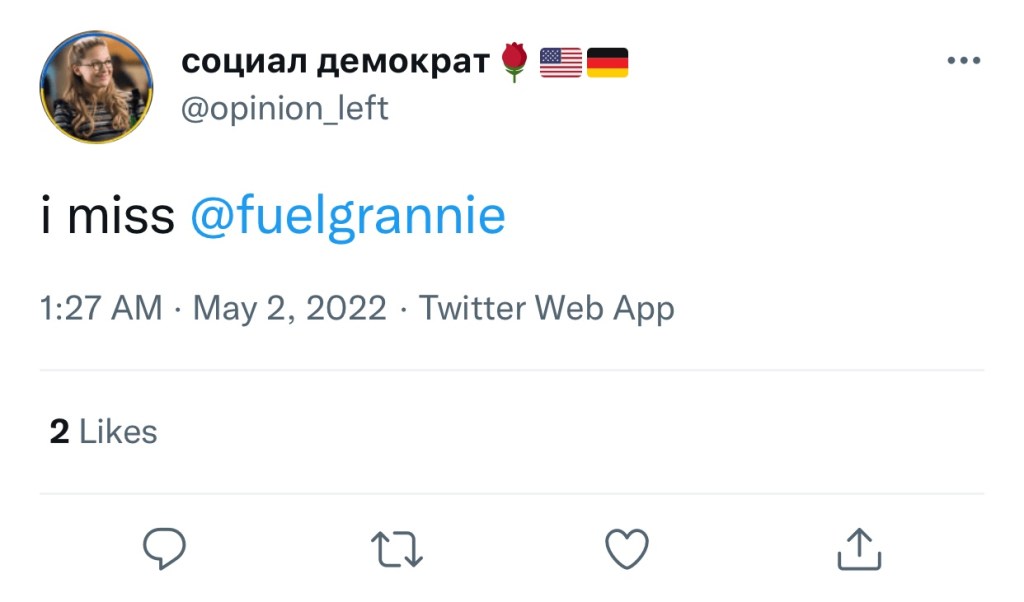Click the Twitter Web App source label
Image resolution: width=1024 pixels, height=602 pixels.
click(546, 308)
